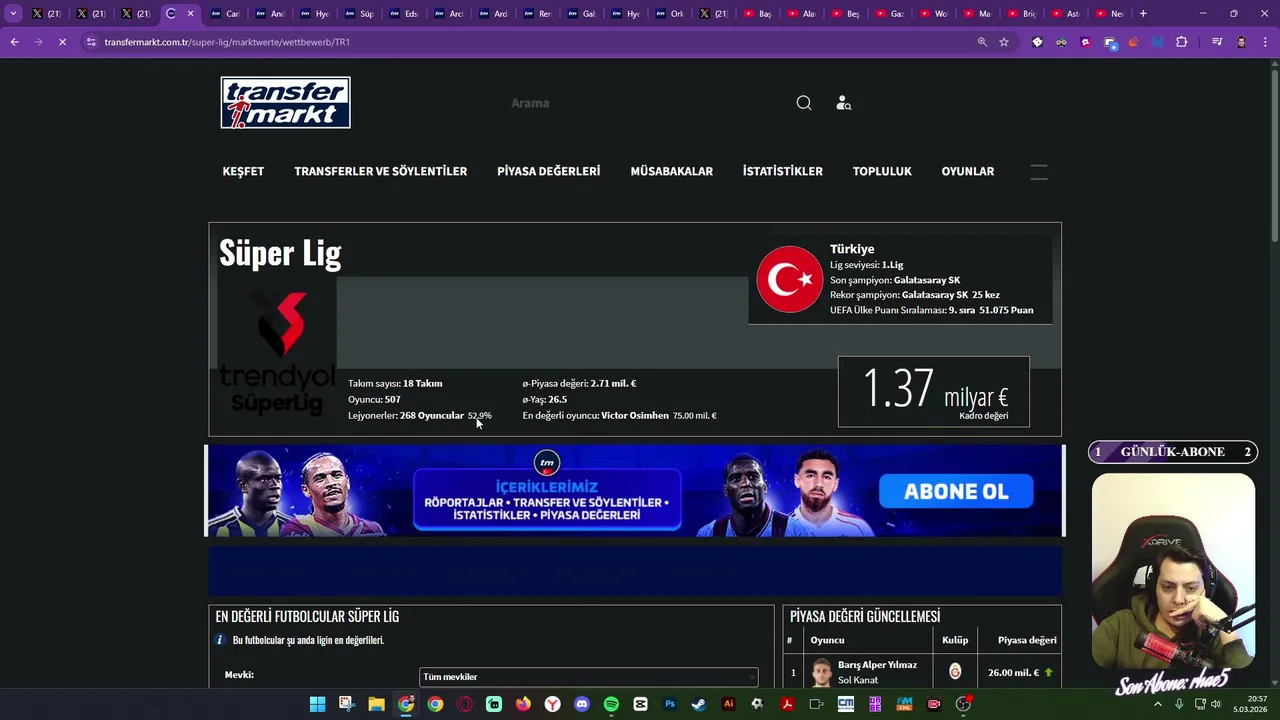
Task: Click the 1.37 milyar € squad value box
Action: [933, 391]
